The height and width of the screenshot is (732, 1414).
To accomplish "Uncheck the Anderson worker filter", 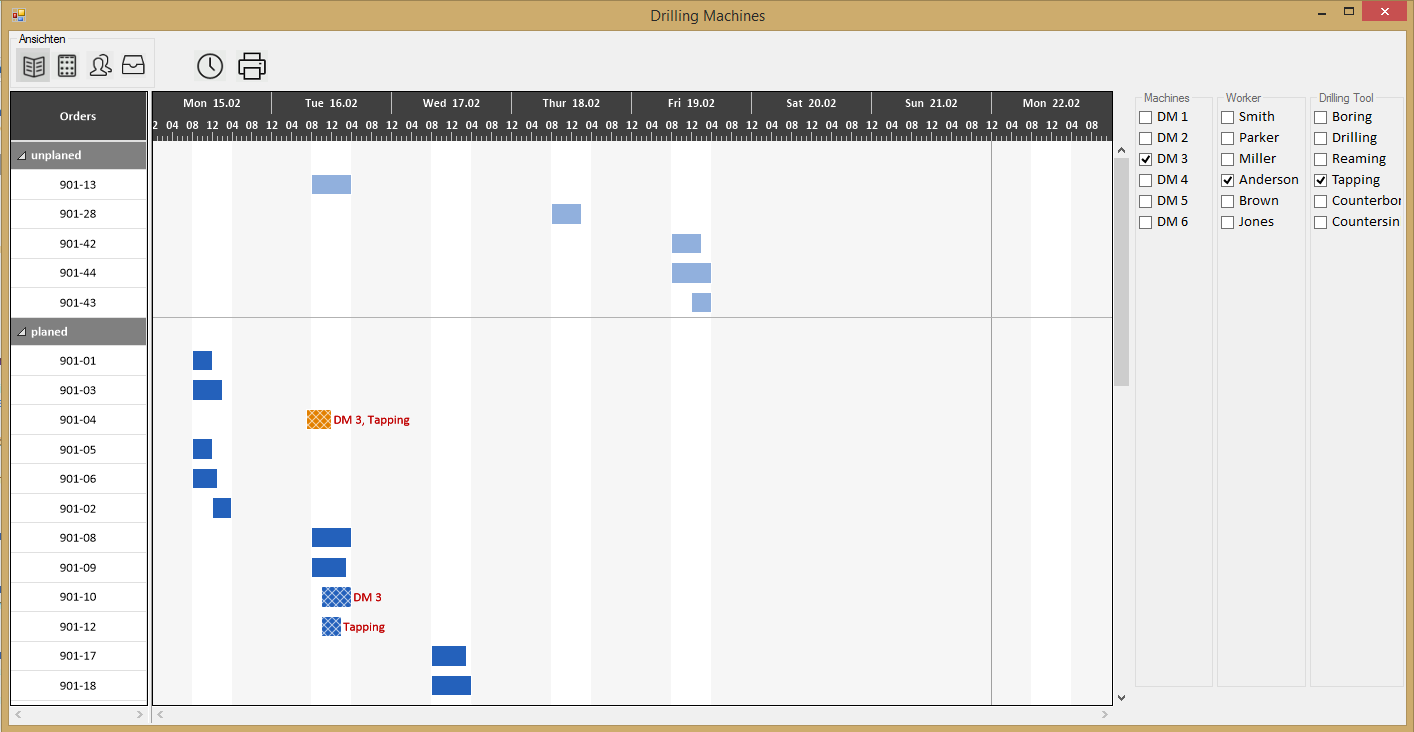I will coord(1228,179).
